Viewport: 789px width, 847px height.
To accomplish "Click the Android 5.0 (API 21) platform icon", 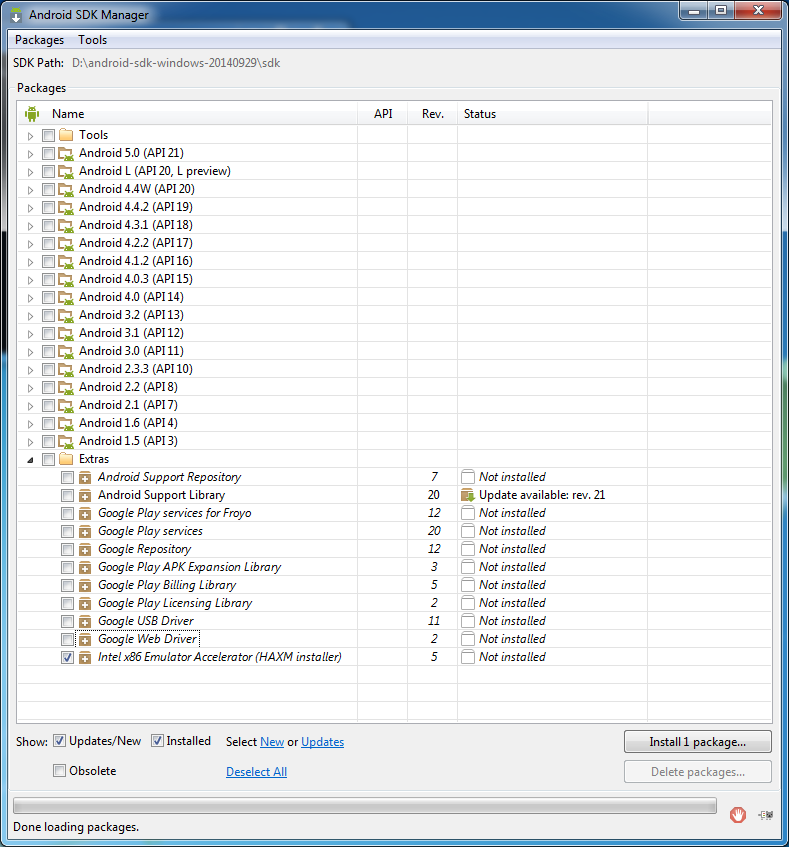I will click(66, 153).
